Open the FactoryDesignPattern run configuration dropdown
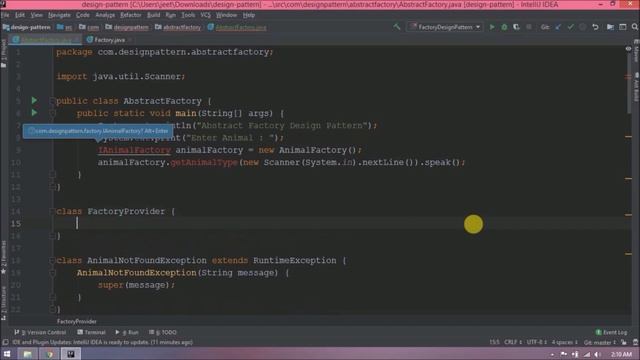This screenshot has height=360, width=640. click(445, 27)
